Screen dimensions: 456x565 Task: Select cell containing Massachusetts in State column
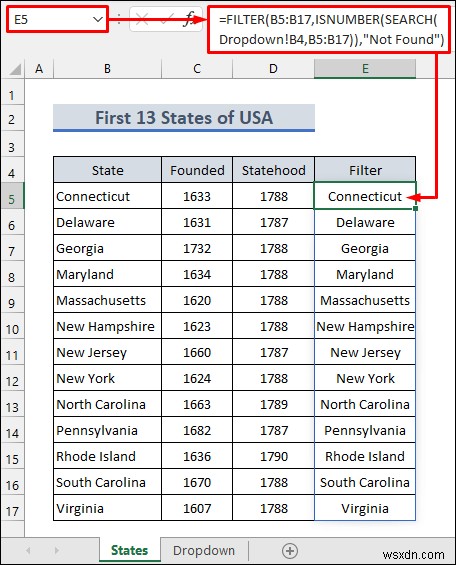(x=107, y=300)
